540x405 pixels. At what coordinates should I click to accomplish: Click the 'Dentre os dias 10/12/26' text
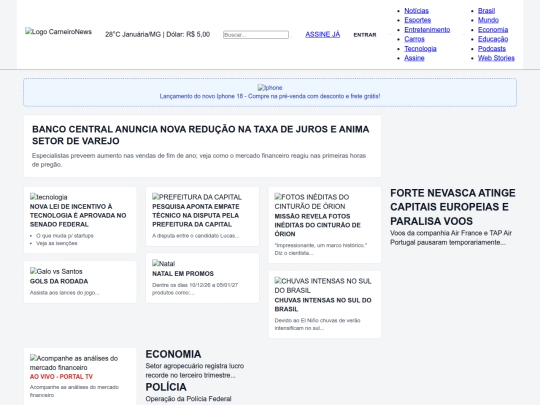[195, 289]
